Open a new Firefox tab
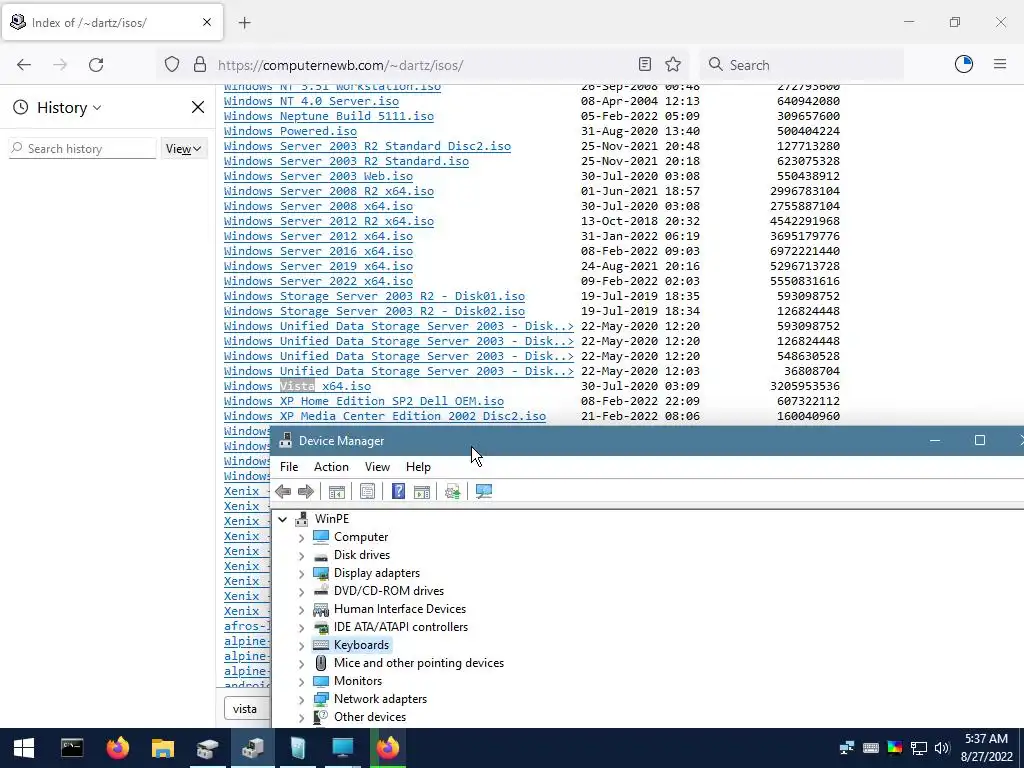 coord(244,23)
